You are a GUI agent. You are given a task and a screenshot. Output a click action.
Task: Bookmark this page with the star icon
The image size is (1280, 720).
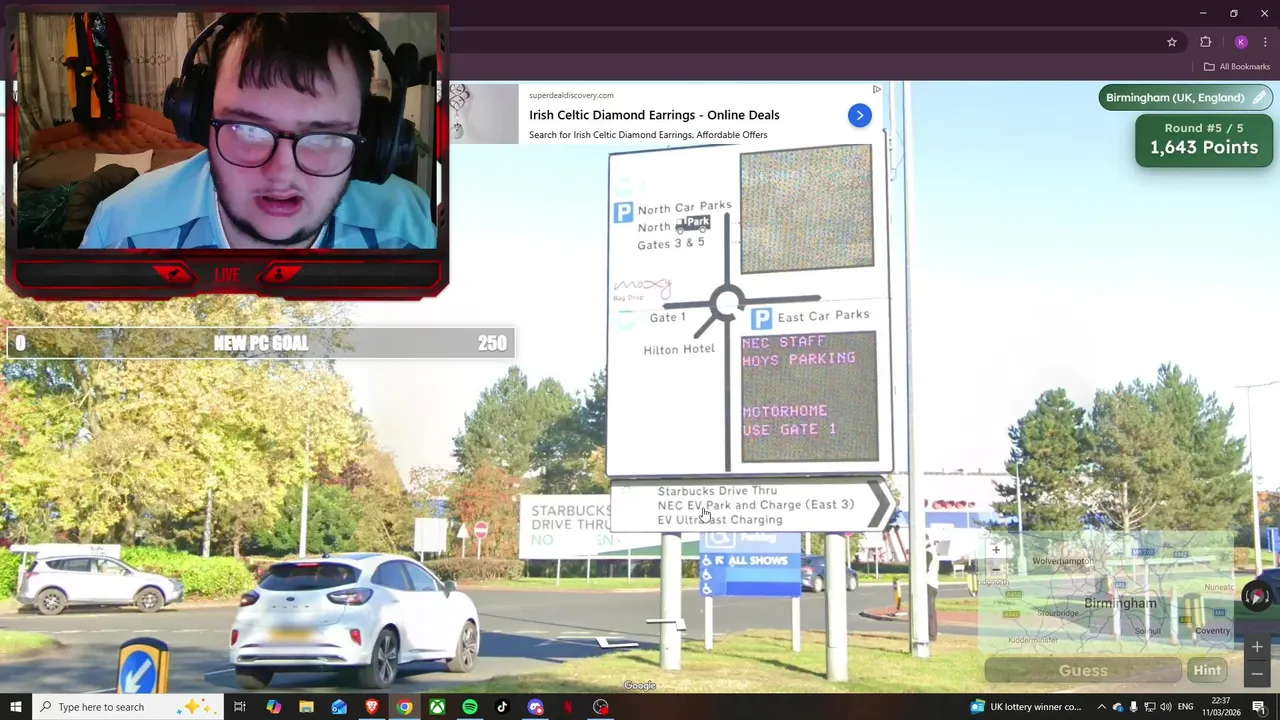pos(1172,42)
